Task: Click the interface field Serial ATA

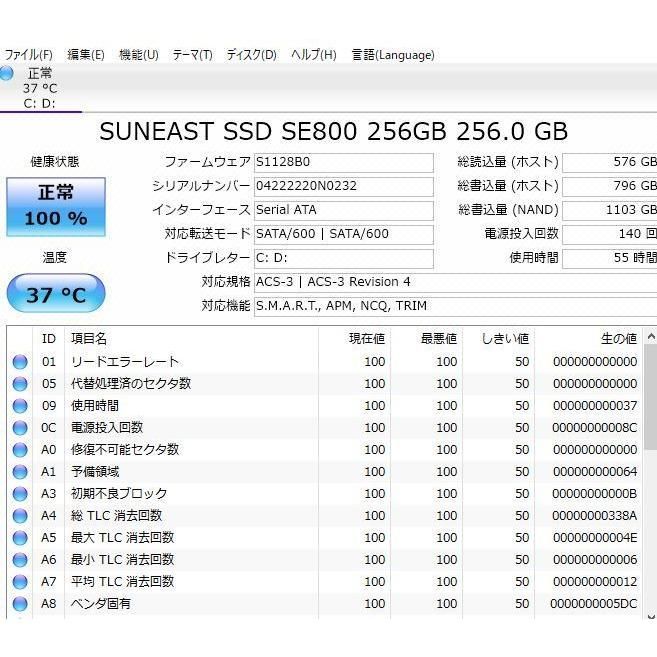Action: point(344,210)
